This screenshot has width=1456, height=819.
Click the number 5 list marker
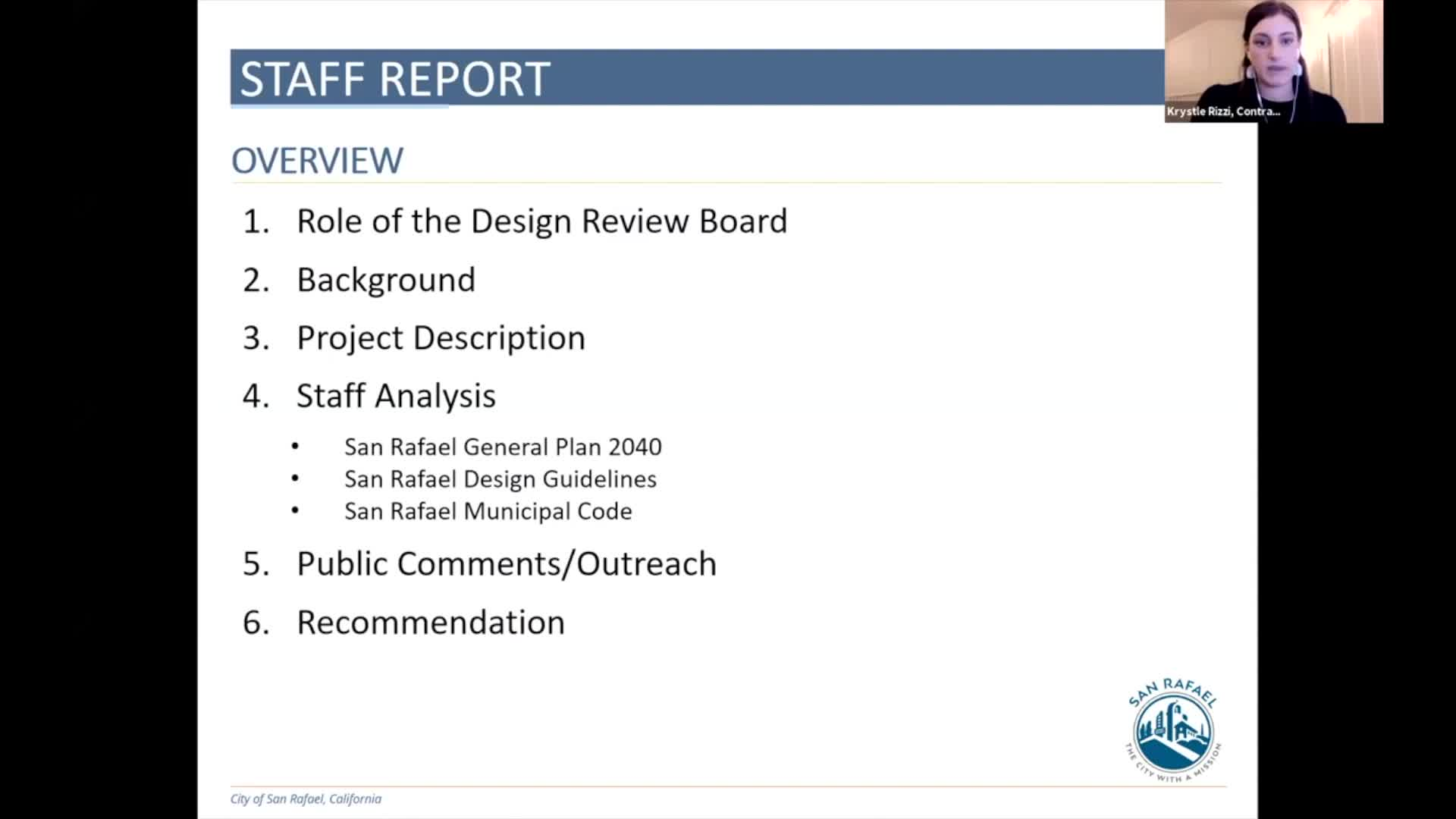(x=256, y=564)
